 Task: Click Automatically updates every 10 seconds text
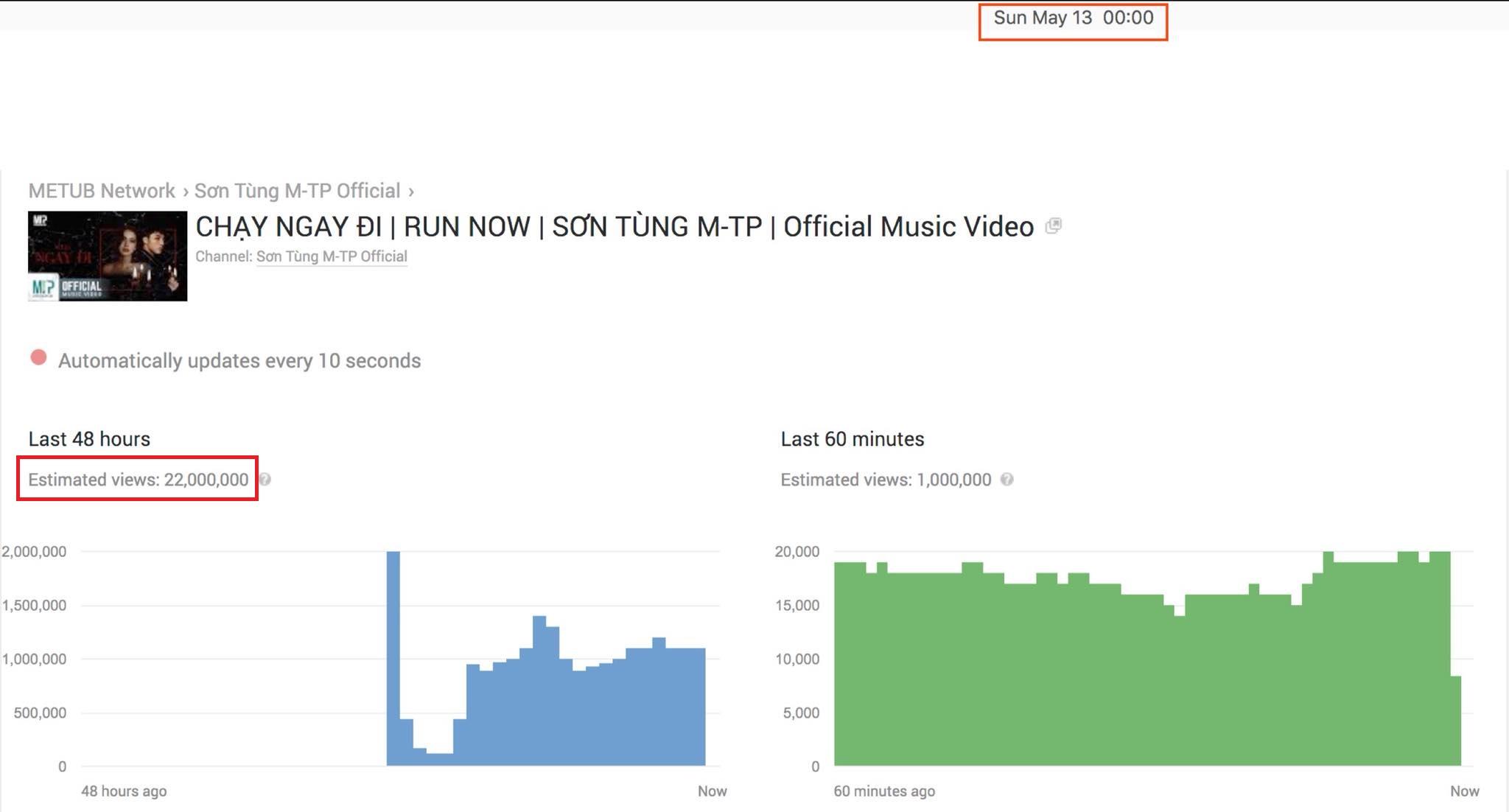pos(239,361)
